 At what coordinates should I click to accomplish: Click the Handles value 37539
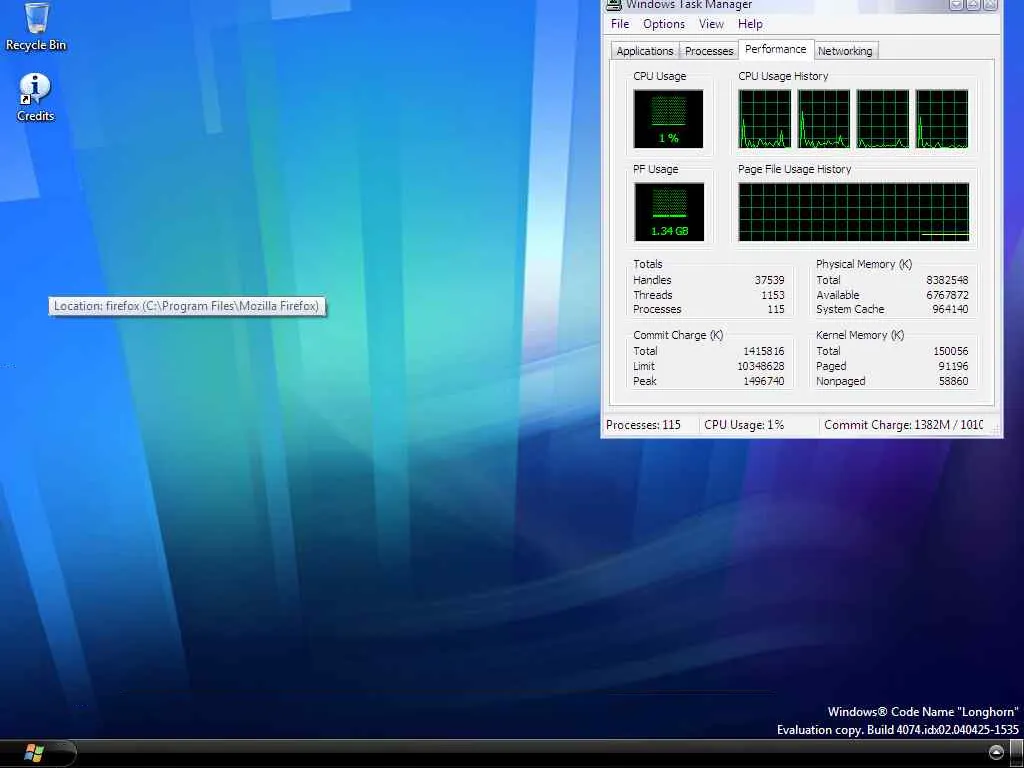pyautogui.click(x=769, y=280)
